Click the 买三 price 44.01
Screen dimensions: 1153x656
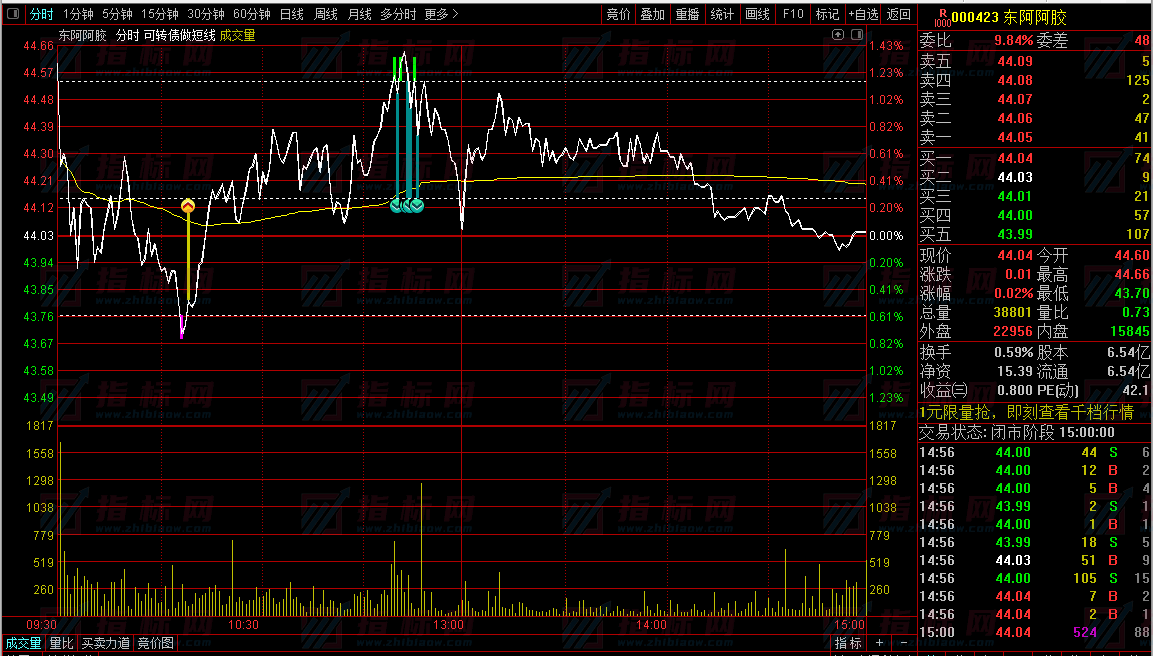click(x=1015, y=196)
